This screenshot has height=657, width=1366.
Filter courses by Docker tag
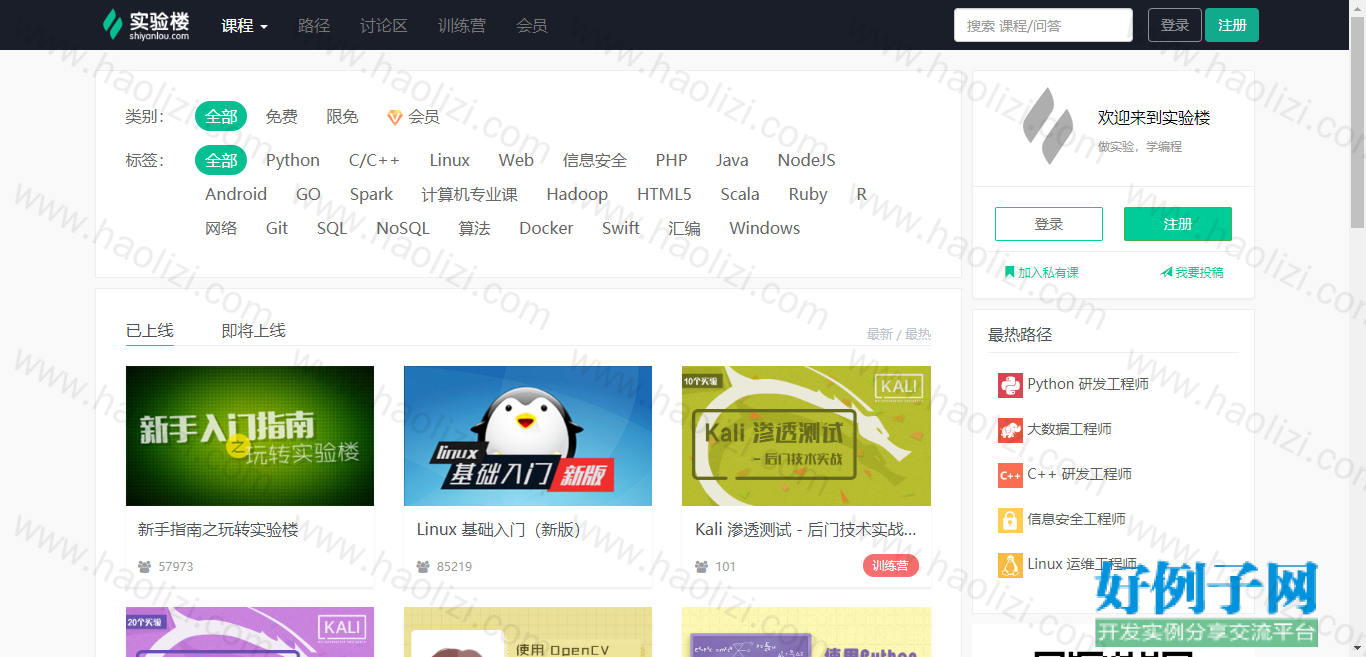pyautogui.click(x=547, y=228)
